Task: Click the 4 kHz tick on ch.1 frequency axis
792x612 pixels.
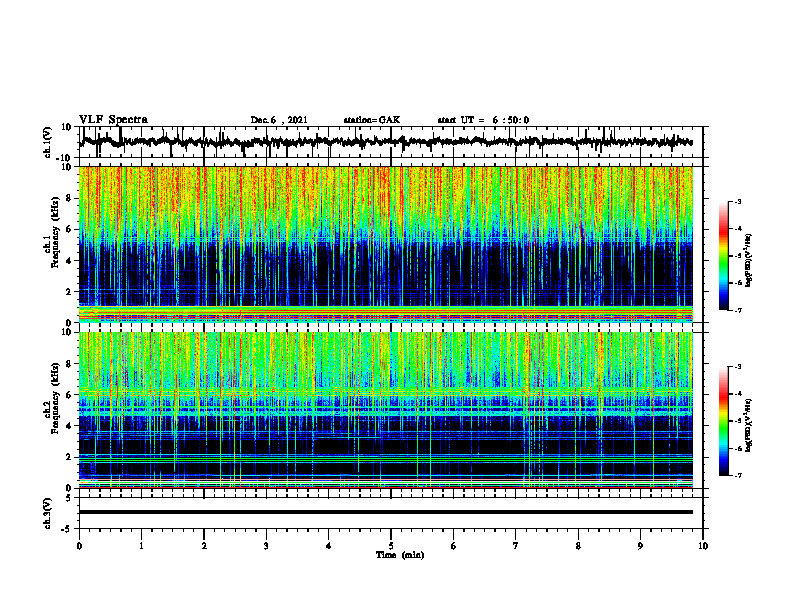Action: (69, 261)
